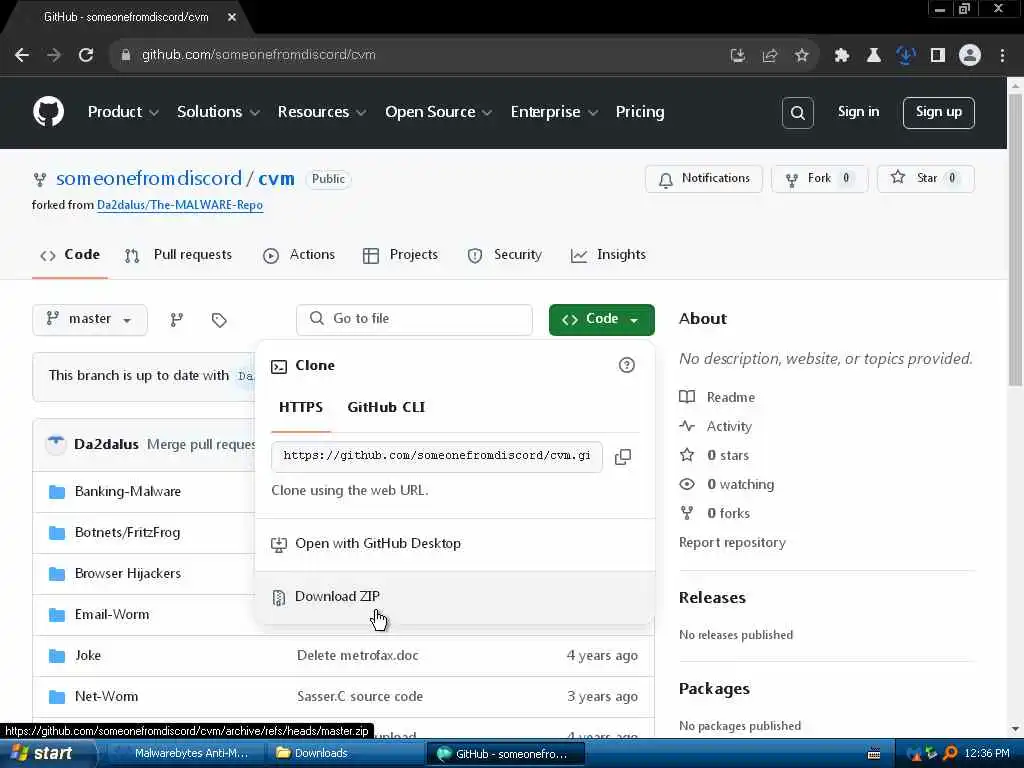Open the master branch dropdown
The height and width of the screenshot is (768, 1024).
click(x=89, y=319)
